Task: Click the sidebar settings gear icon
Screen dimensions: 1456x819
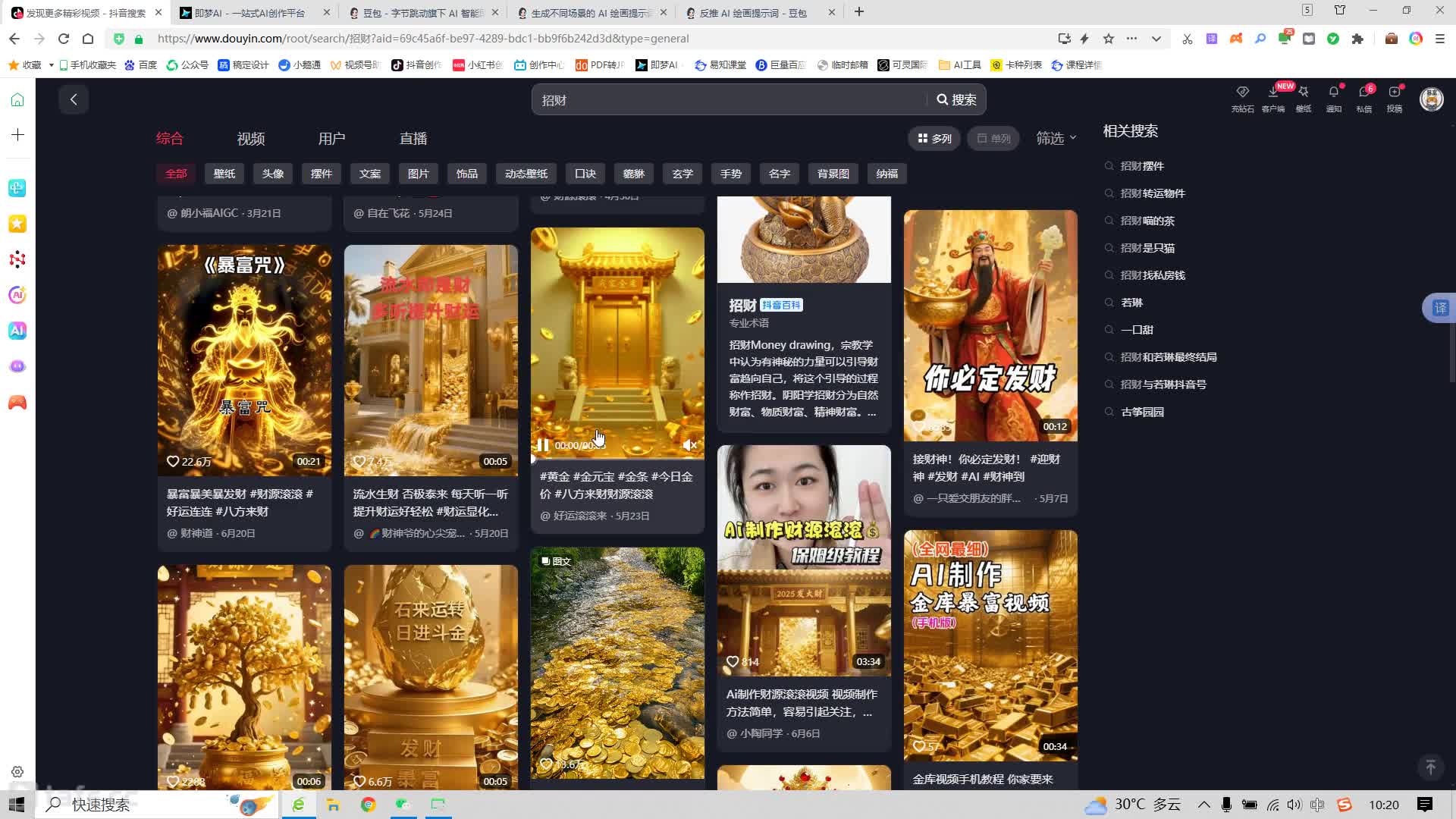Action: coord(17,771)
